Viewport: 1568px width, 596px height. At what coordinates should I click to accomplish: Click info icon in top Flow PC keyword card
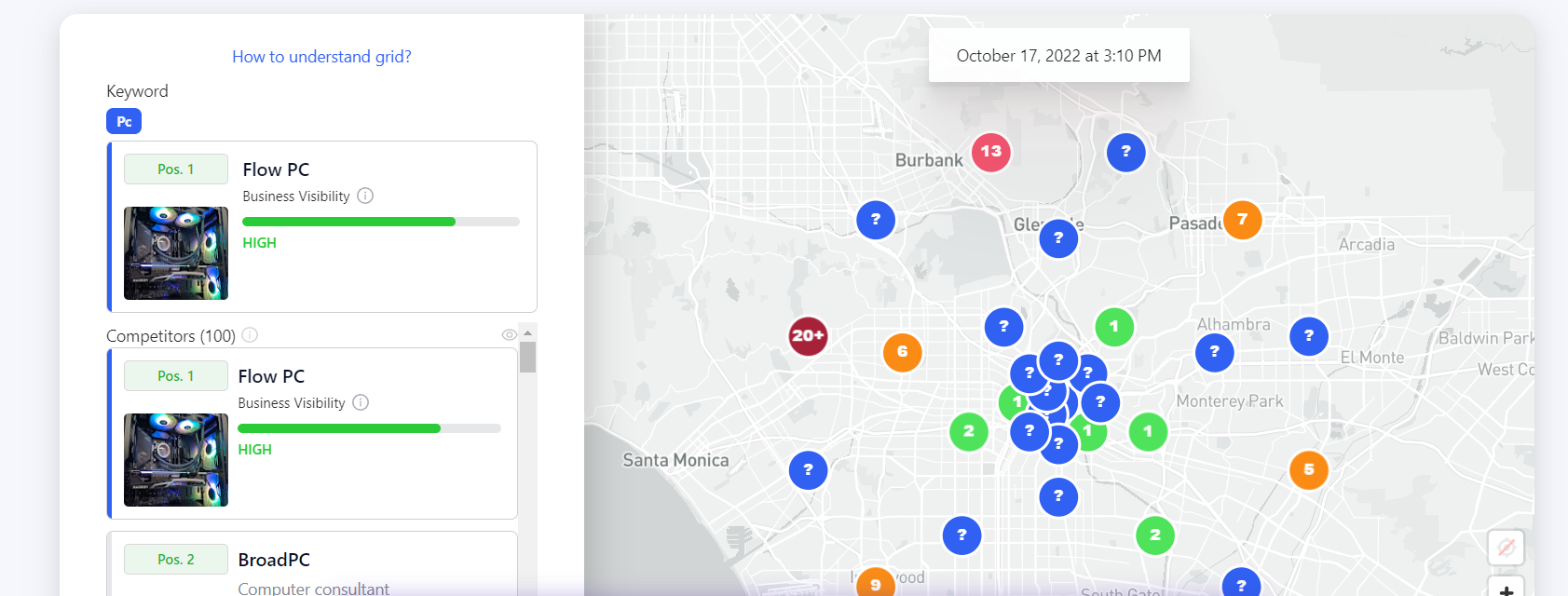pos(365,196)
